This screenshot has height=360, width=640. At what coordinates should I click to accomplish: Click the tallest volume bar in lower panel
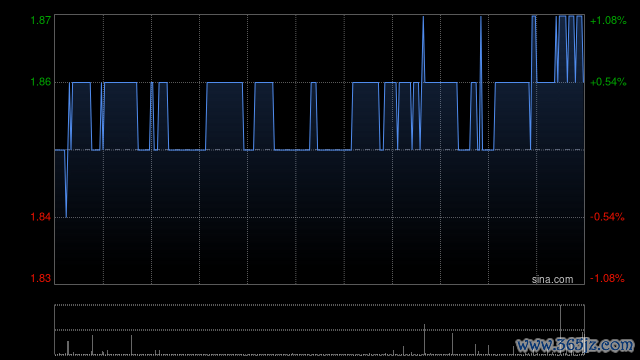(x=560, y=329)
